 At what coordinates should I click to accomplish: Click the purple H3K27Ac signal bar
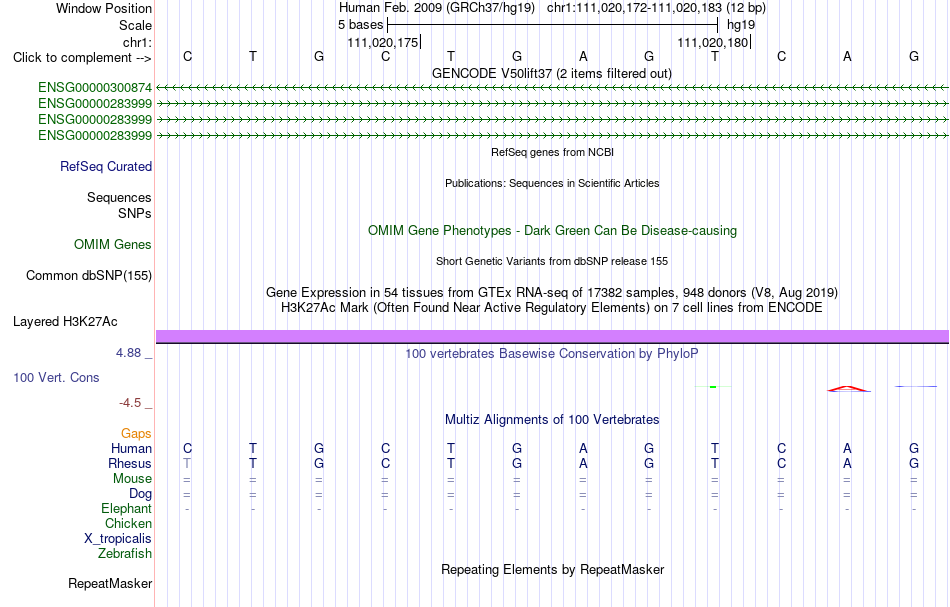tap(552, 336)
